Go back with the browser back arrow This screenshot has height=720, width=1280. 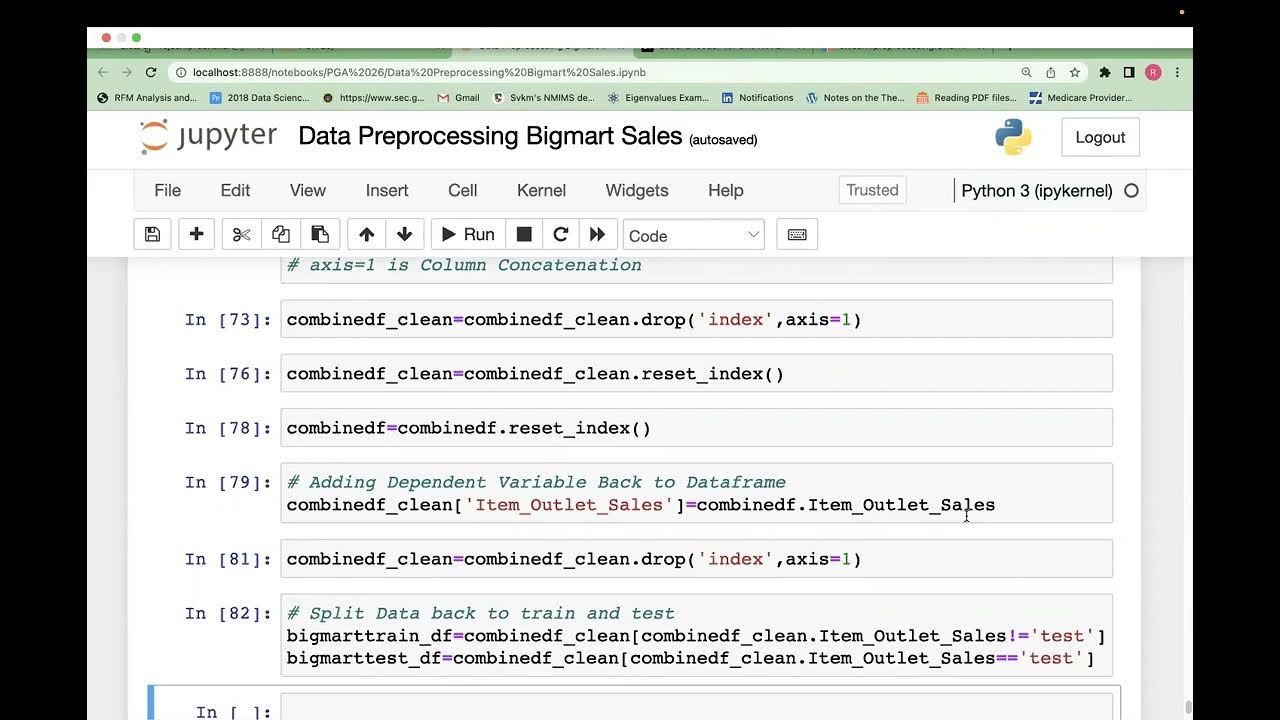tap(103, 72)
